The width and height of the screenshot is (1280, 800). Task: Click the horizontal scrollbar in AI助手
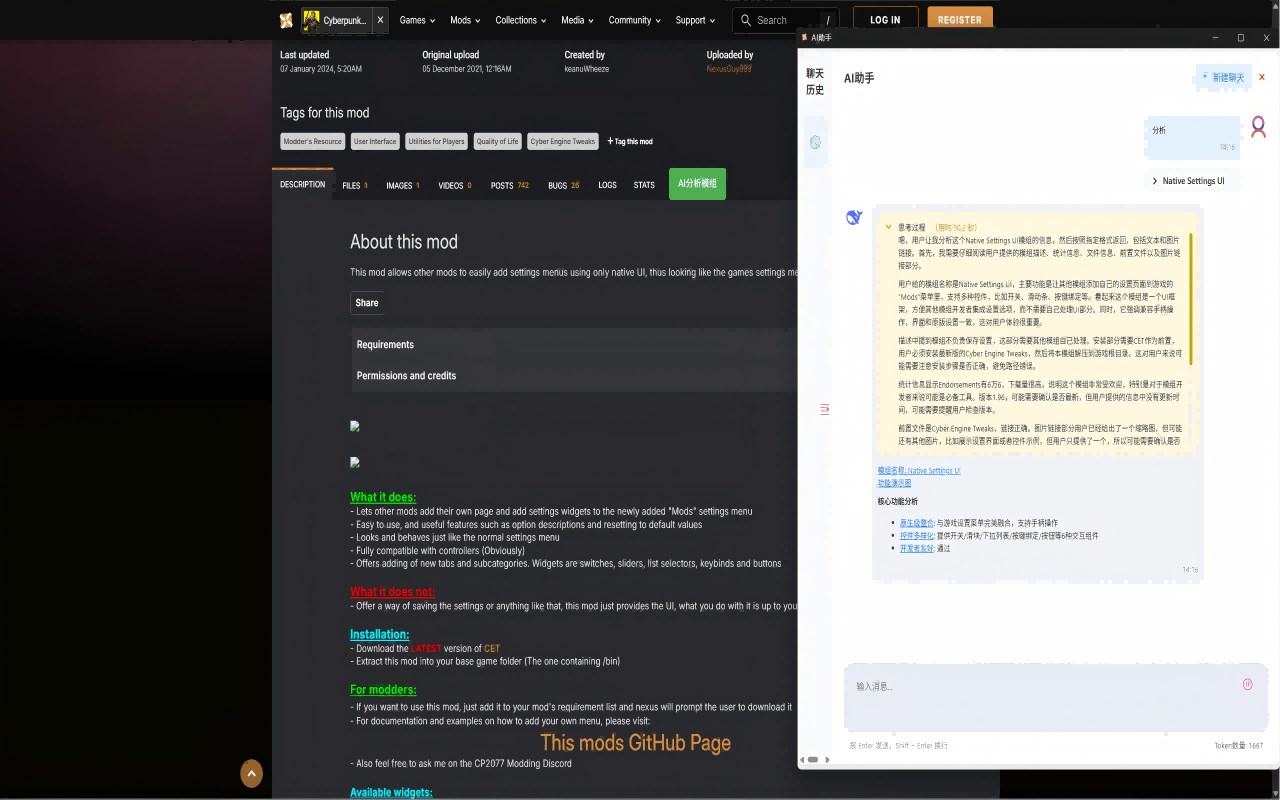click(x=813, y=760)
